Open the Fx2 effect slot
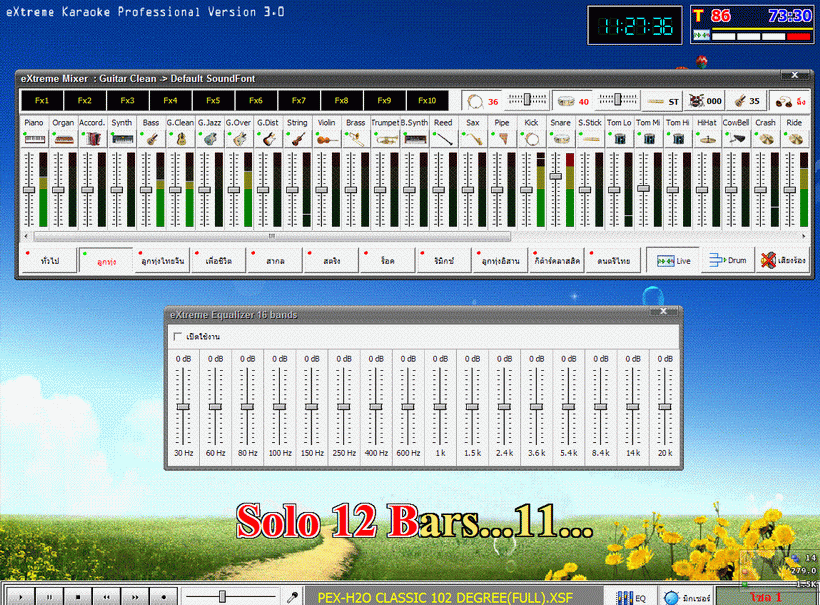820x605 pixels. [85, 100]
